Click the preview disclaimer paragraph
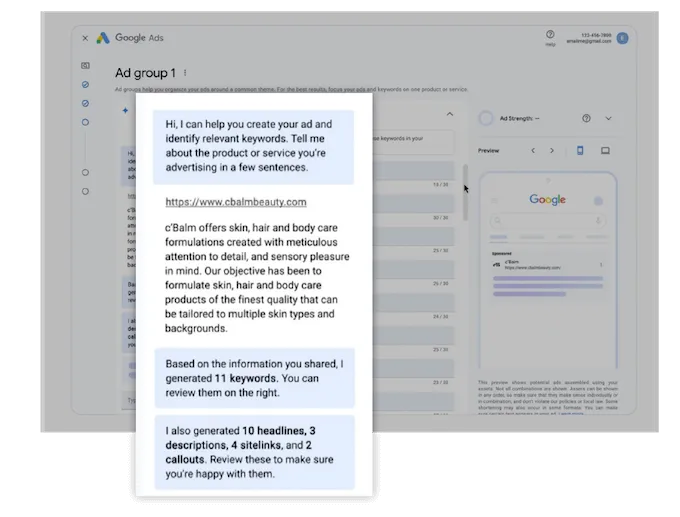Image resolution: width=680 pixels, height=517 pixels. tap(548, 397)
